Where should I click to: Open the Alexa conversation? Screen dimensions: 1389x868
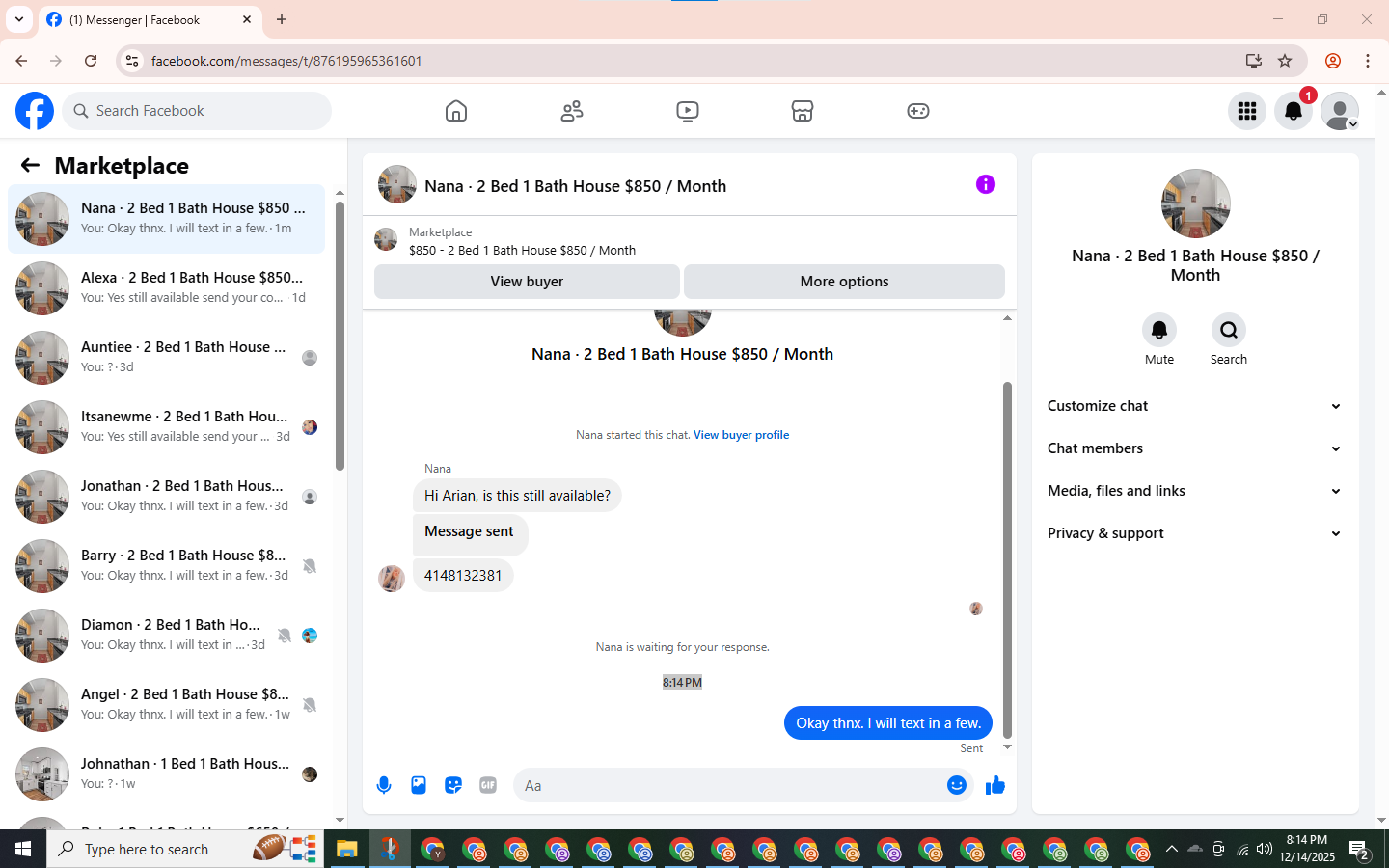(166, 288)
